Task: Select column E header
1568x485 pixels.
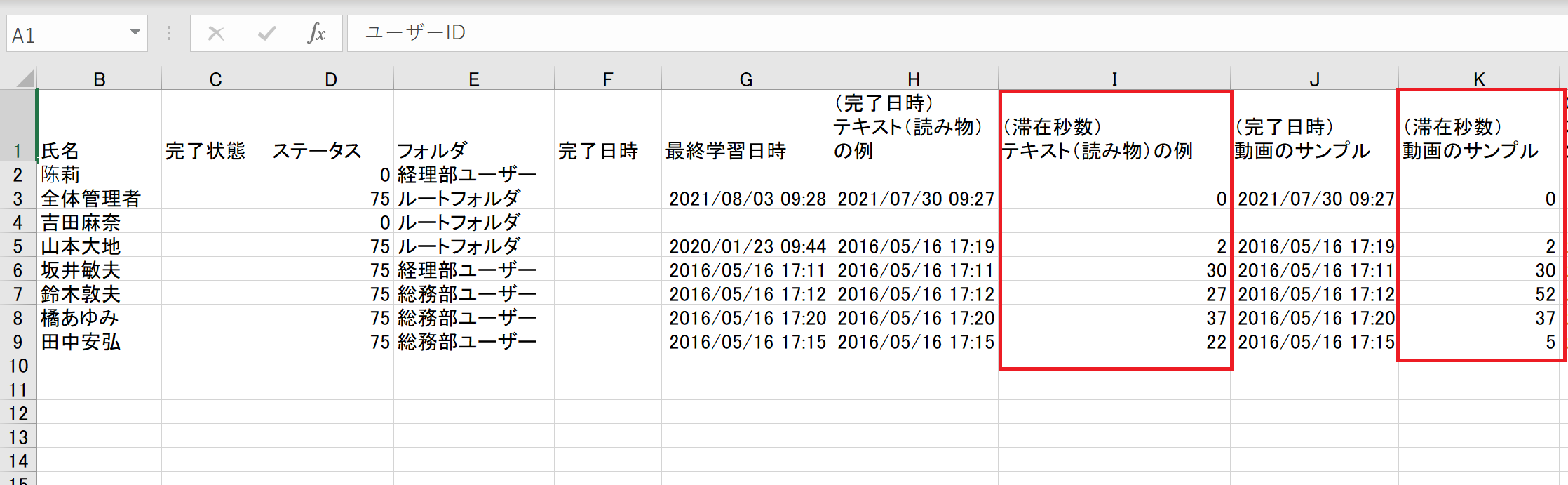Action: 474,79
